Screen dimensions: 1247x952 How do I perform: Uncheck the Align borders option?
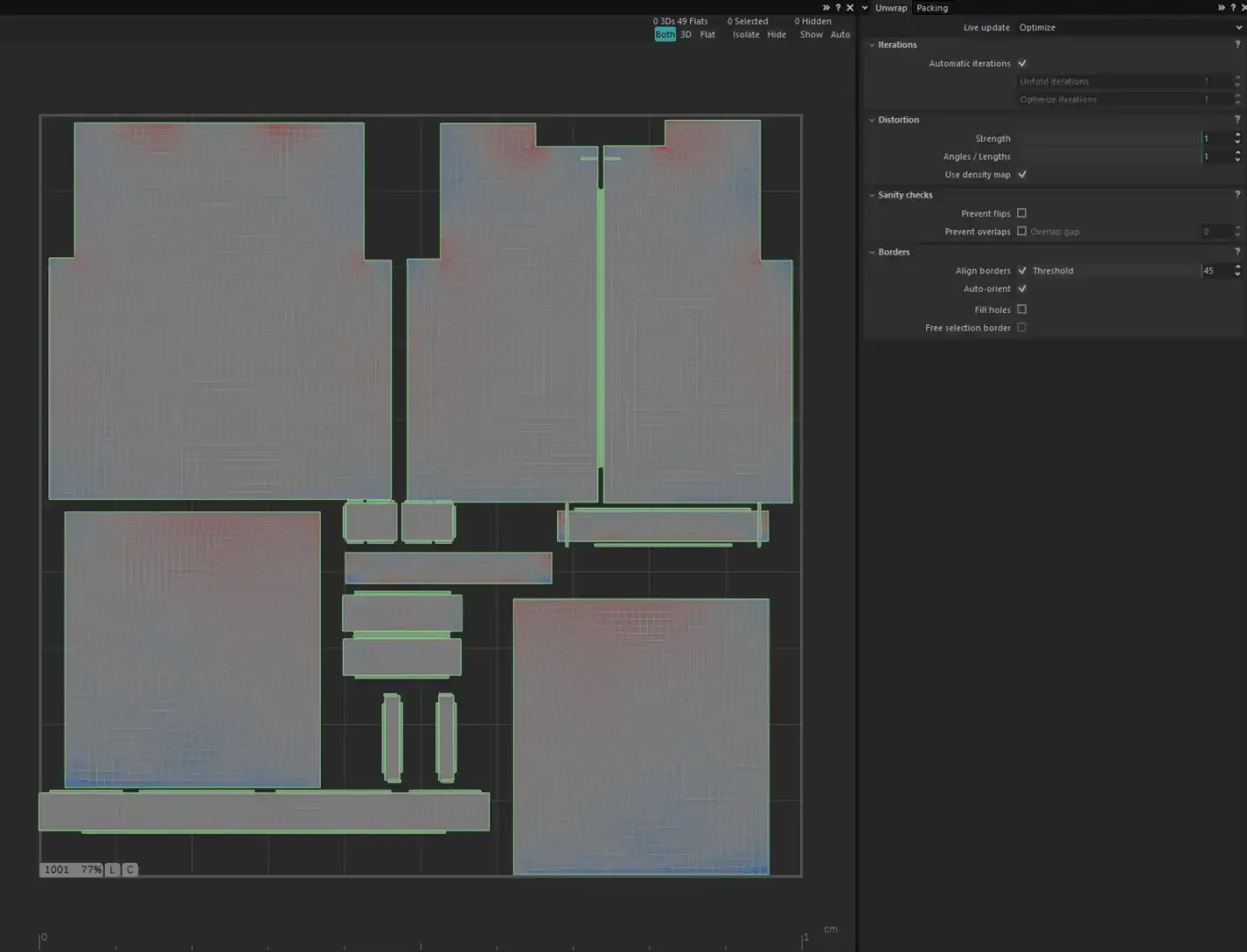(x=1022, y=271)
